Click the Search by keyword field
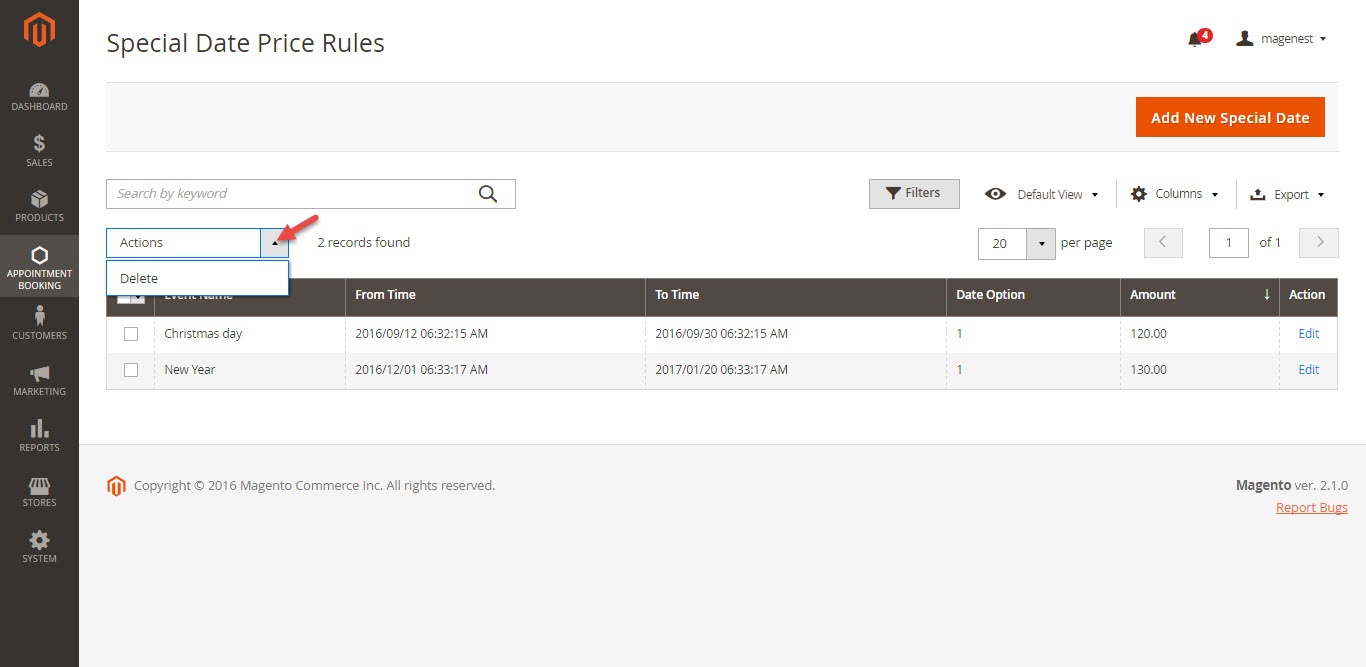This screenshot has width=1366, height=667. [290, 194]
